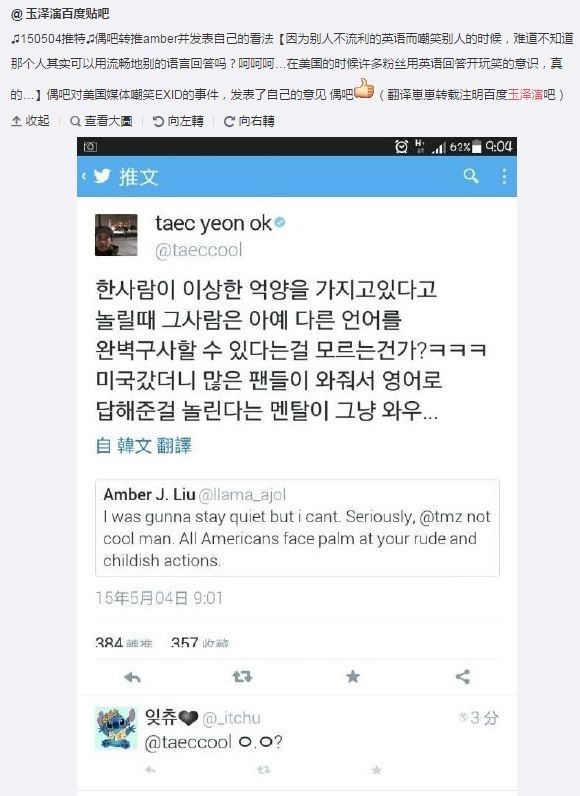Rotate image right with 向右转

click(x=249, y=121)
